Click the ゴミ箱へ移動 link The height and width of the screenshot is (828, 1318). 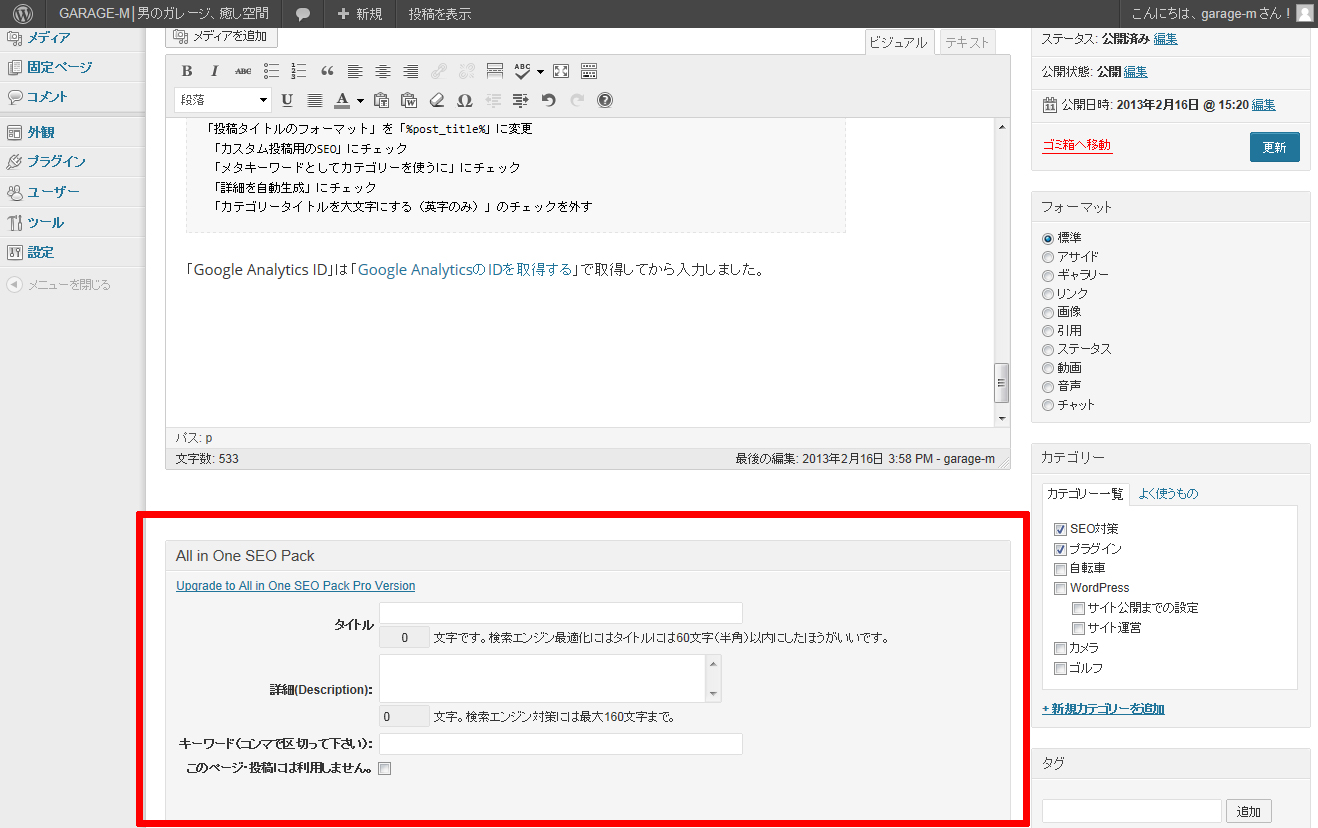(x=1076, y=145)
